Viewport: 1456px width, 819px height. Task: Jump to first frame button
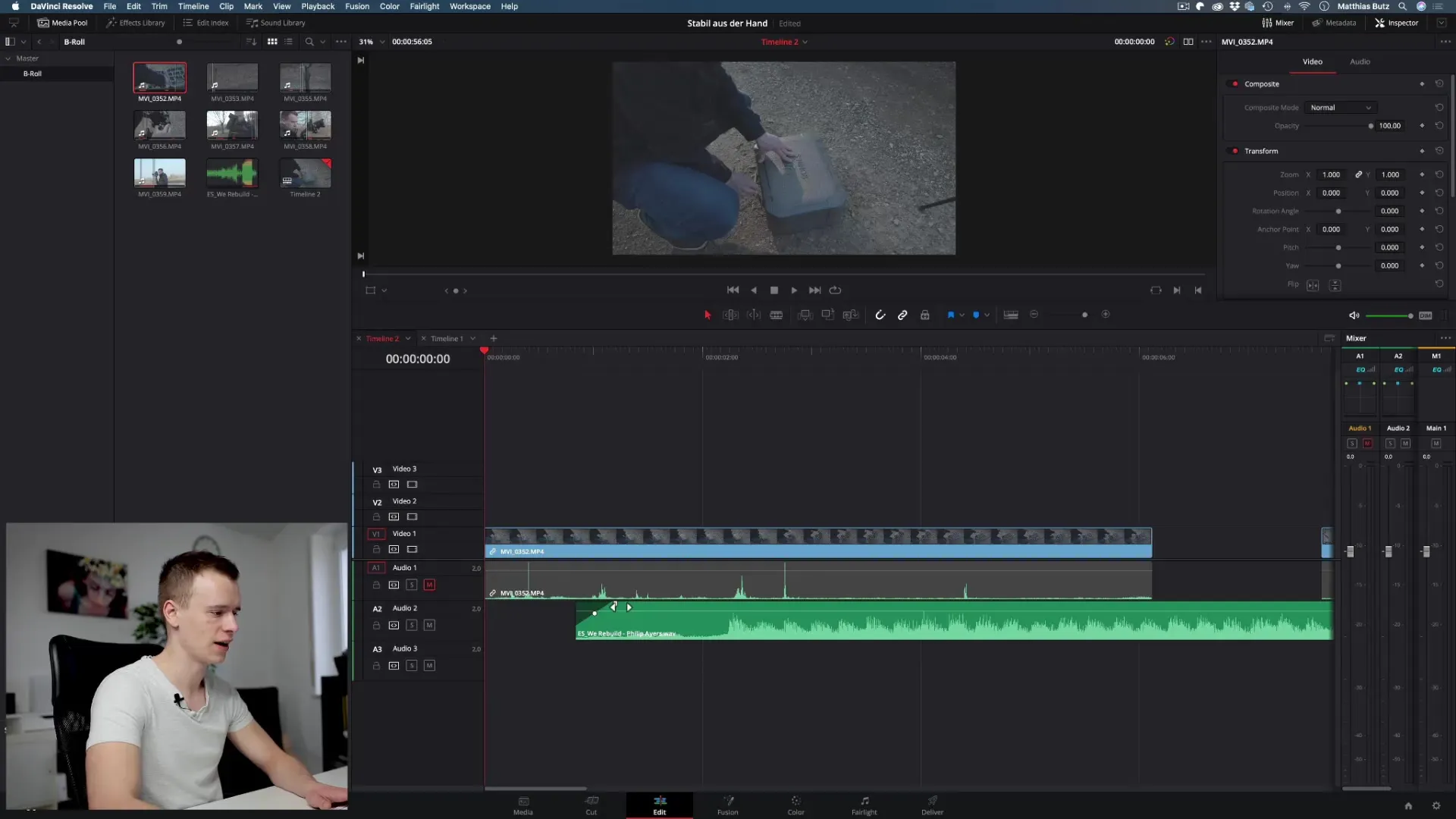(x=733, y=290)
